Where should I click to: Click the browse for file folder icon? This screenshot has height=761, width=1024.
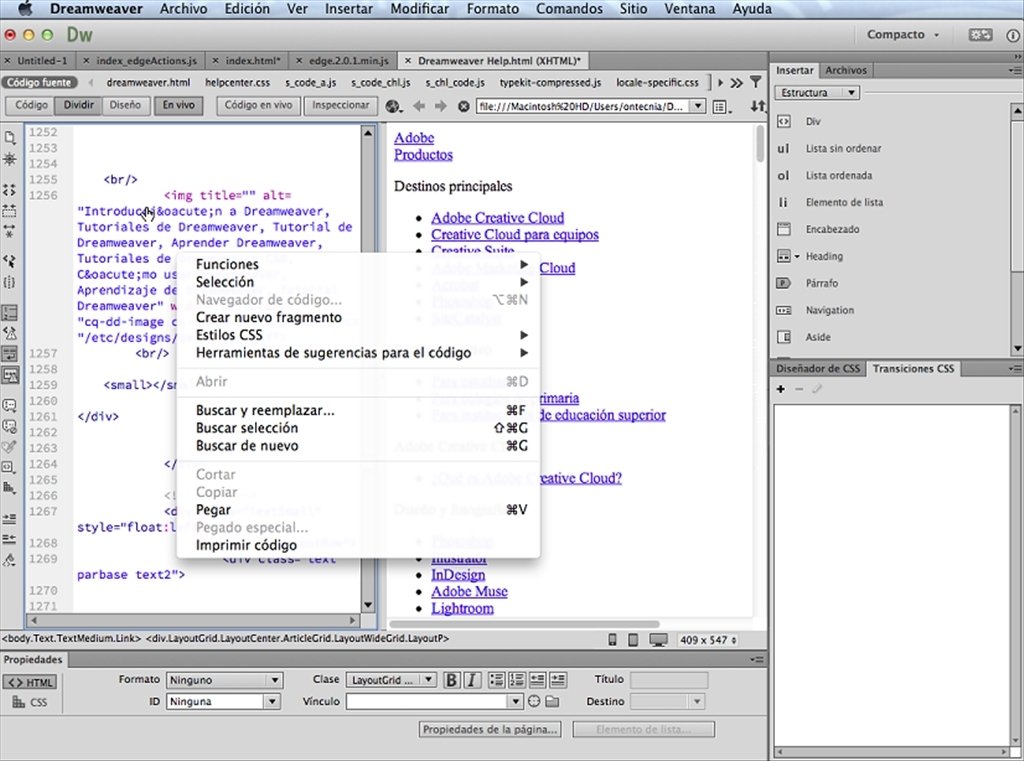pyautogui.click(x=552, y=702)
